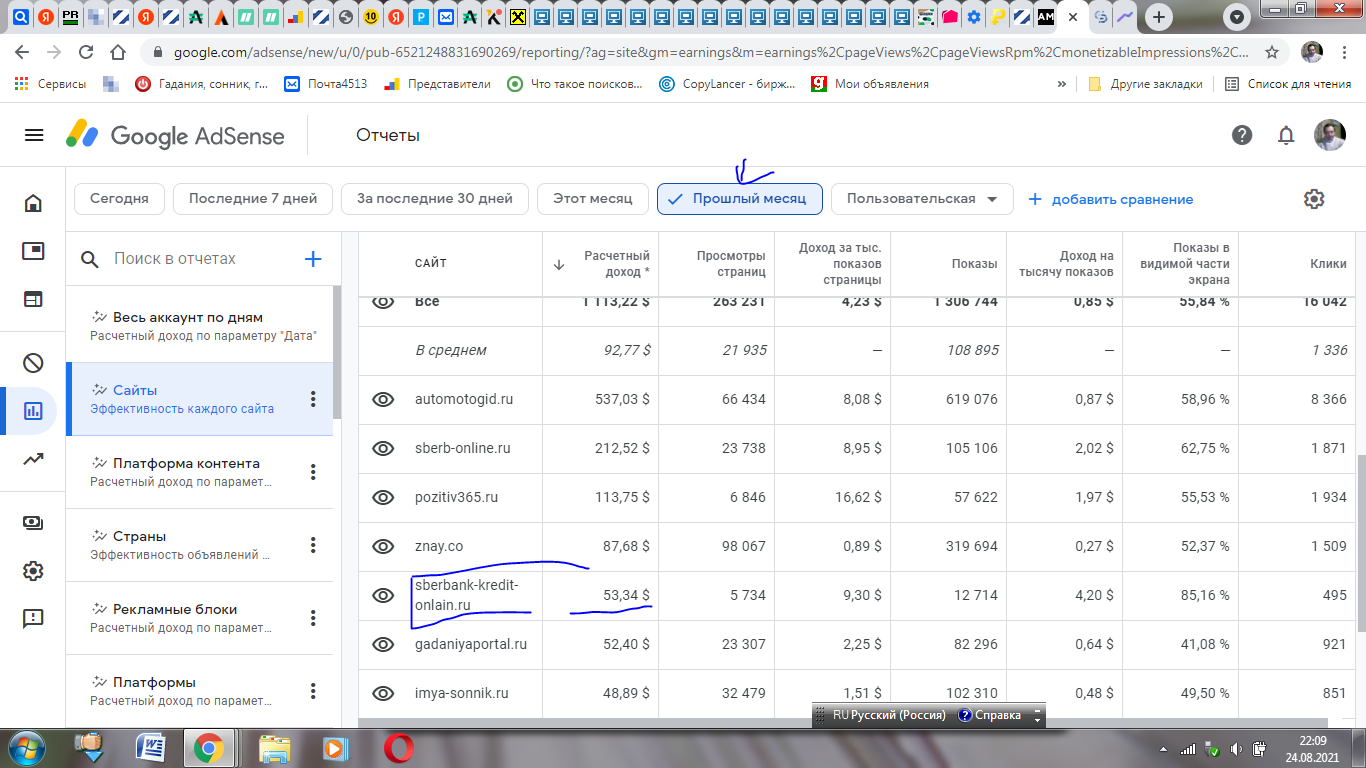Select the Сайты report in the list
Viewport: 1366px width, 768px height.
(x=199, y=399)
